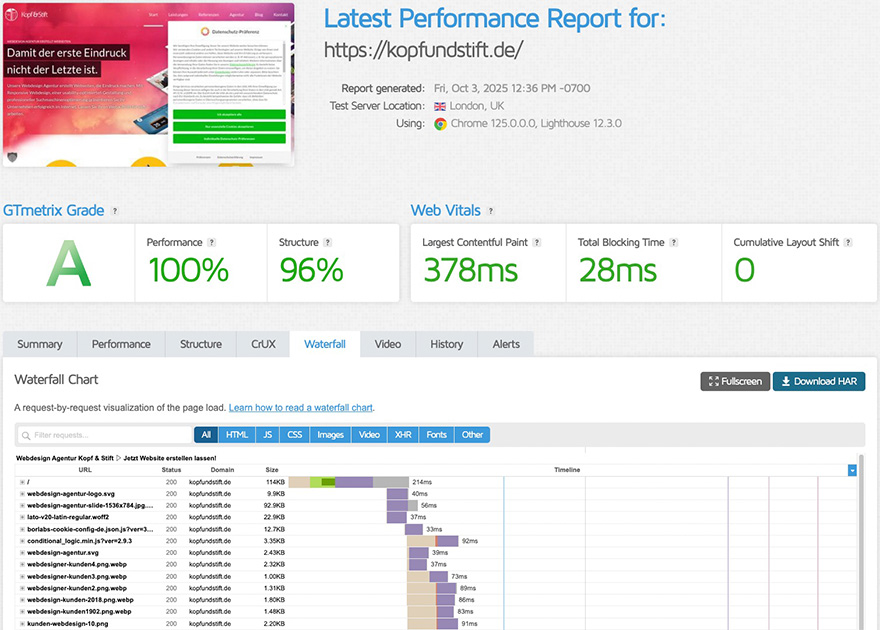Open the Structure score help icon

coord(327,243)
